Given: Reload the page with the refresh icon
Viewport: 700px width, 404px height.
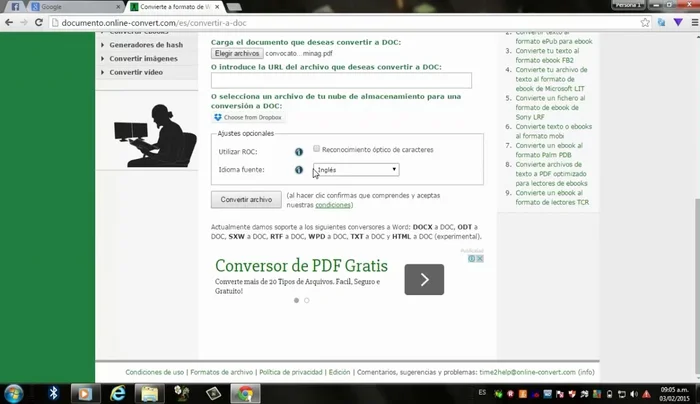Looking at the screenshot, I should [39, 22].
